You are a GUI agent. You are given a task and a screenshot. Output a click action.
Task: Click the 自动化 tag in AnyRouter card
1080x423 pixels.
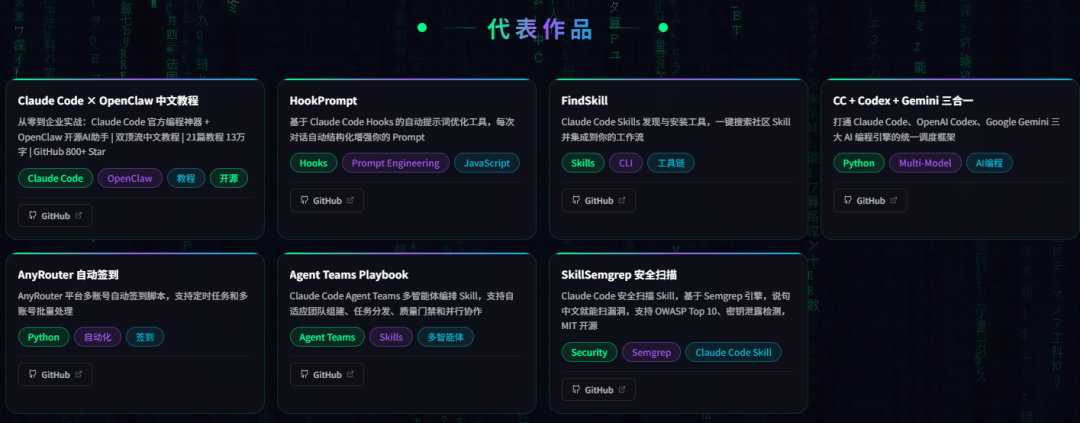pyautogui.click(x=98, y=338)
